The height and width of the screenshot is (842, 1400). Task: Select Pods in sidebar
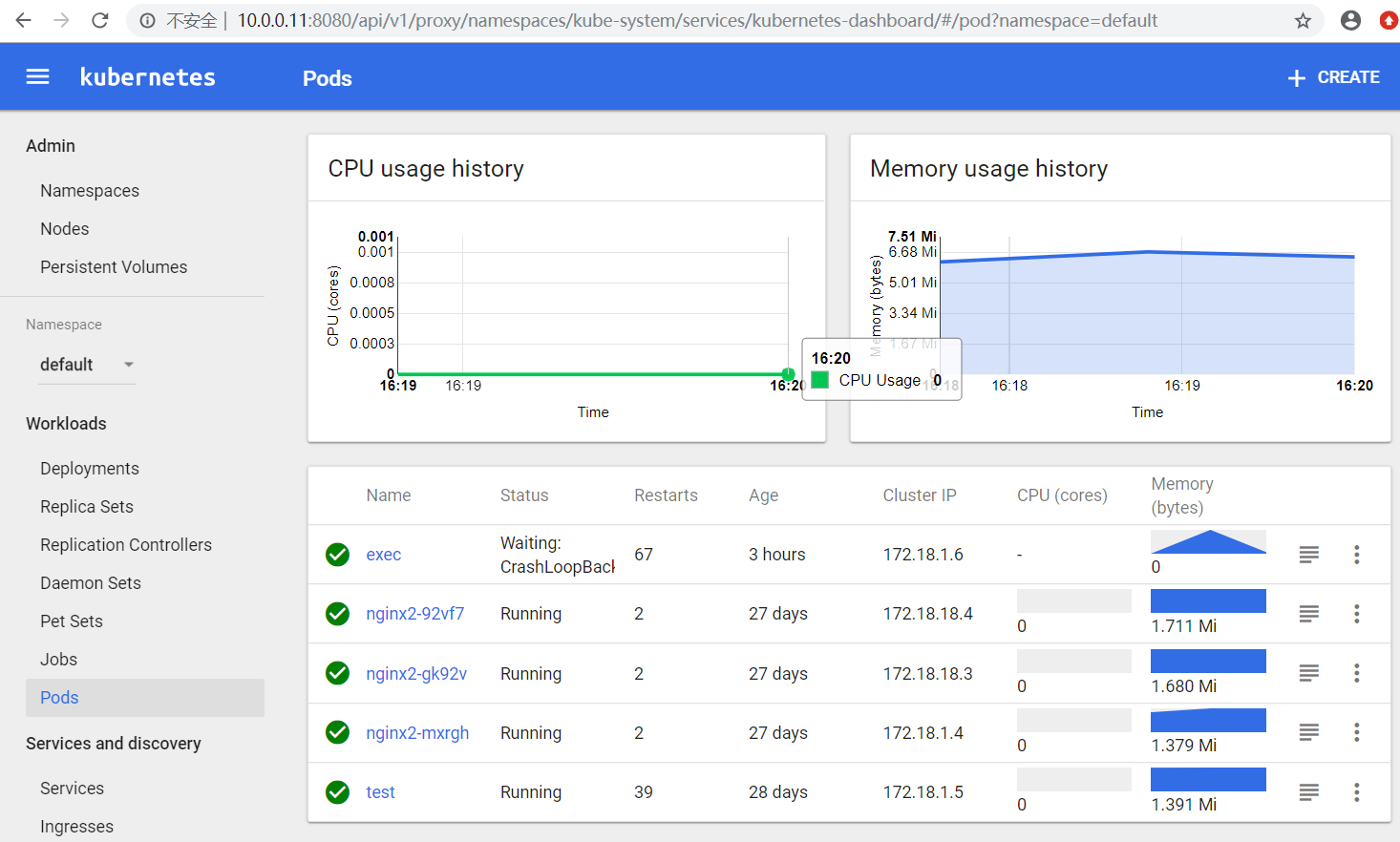coord(145,698)
